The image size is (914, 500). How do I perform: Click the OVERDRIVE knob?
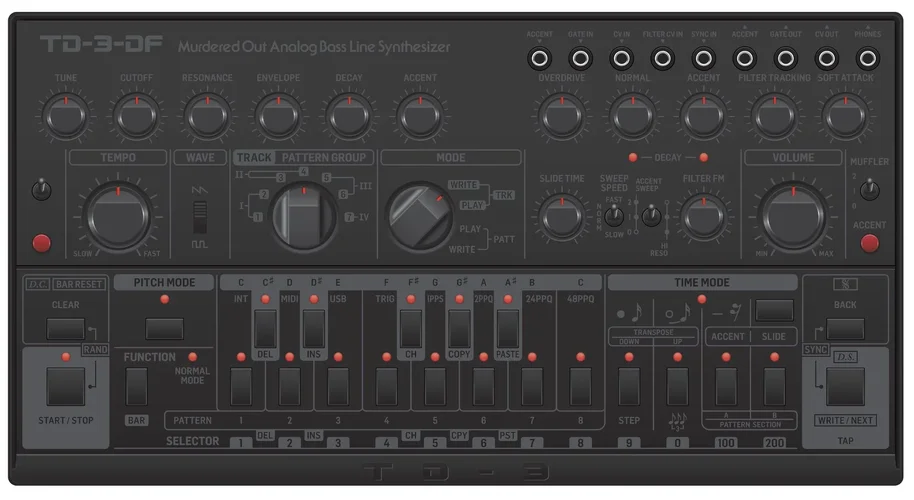562,117
